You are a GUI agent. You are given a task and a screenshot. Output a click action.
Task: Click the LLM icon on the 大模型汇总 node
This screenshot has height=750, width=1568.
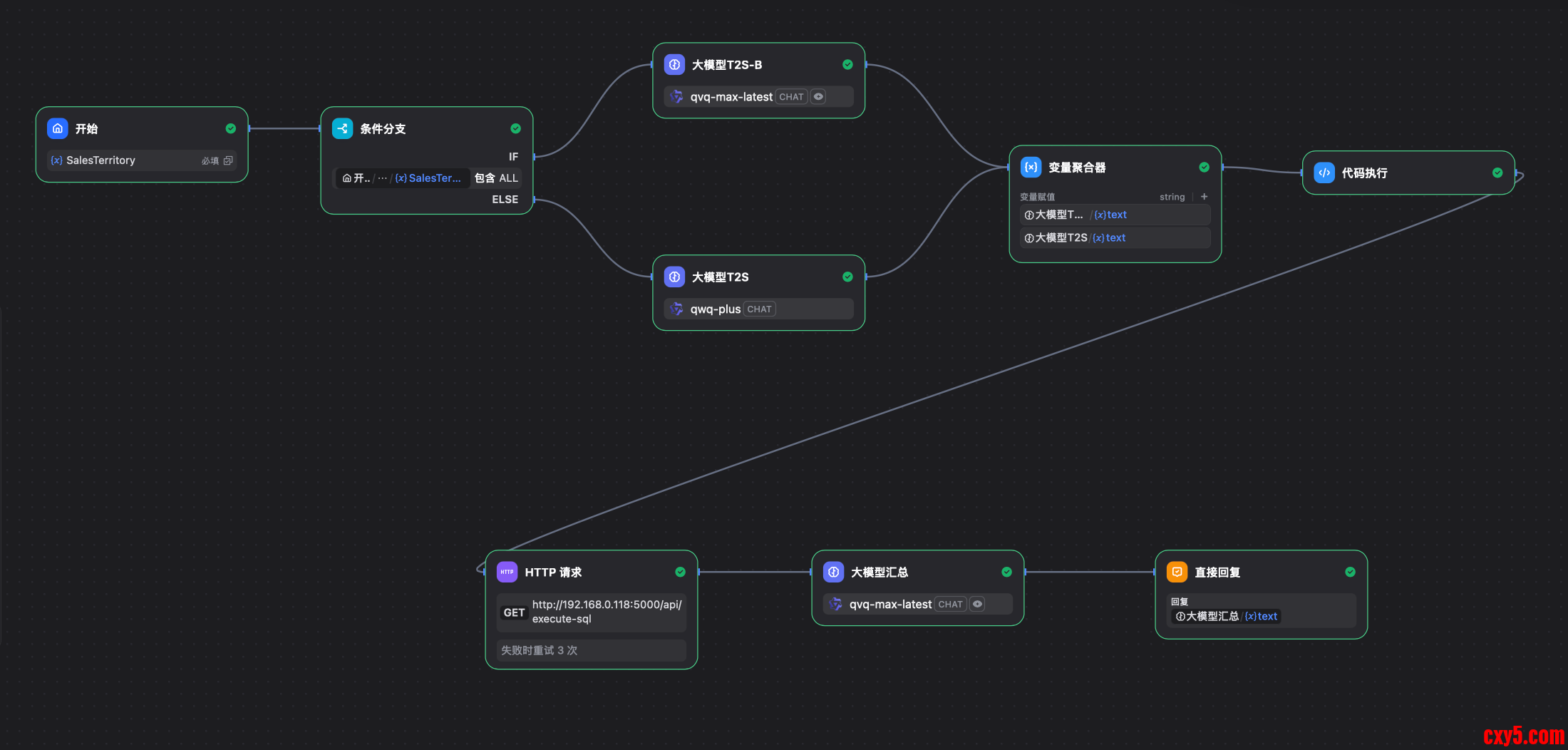(833, 572)
